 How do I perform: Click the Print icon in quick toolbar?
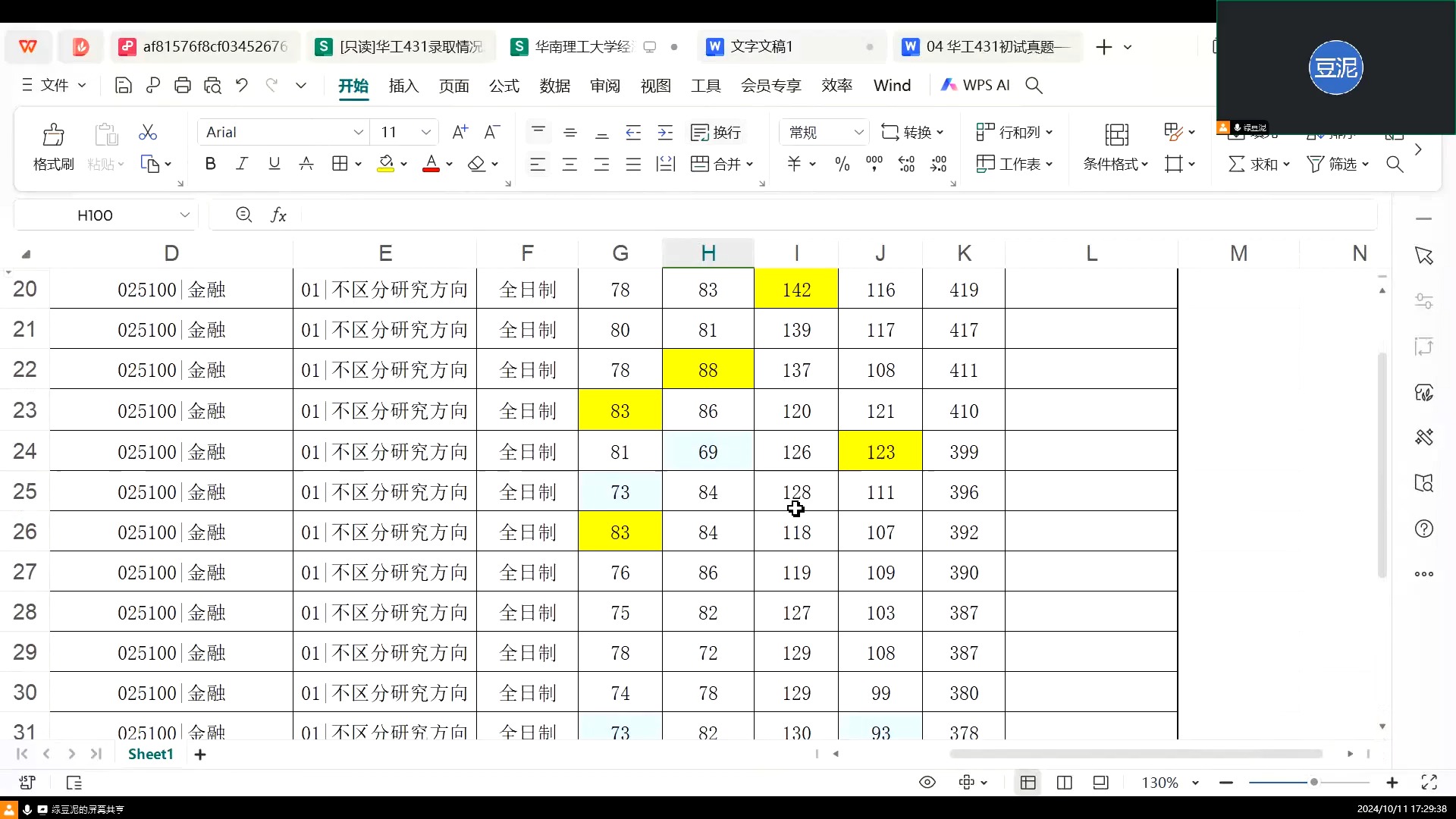[182, 86]
